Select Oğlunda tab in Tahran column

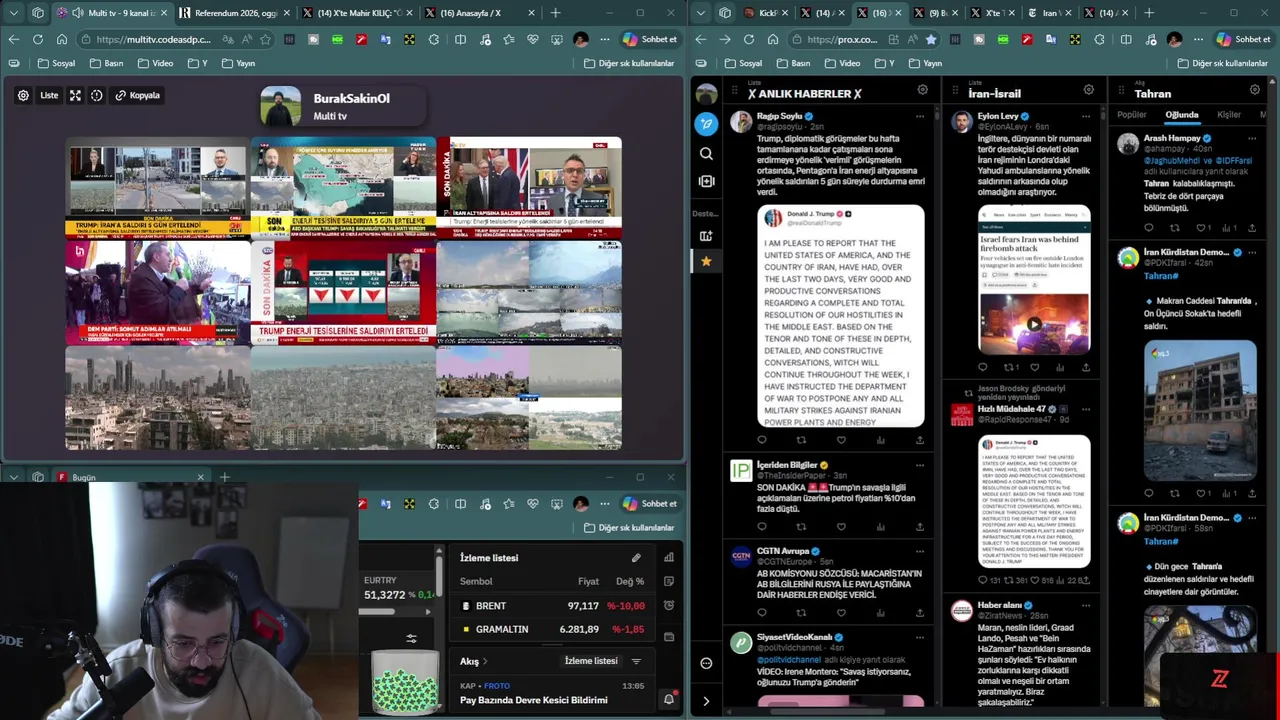click(1181, 114)
